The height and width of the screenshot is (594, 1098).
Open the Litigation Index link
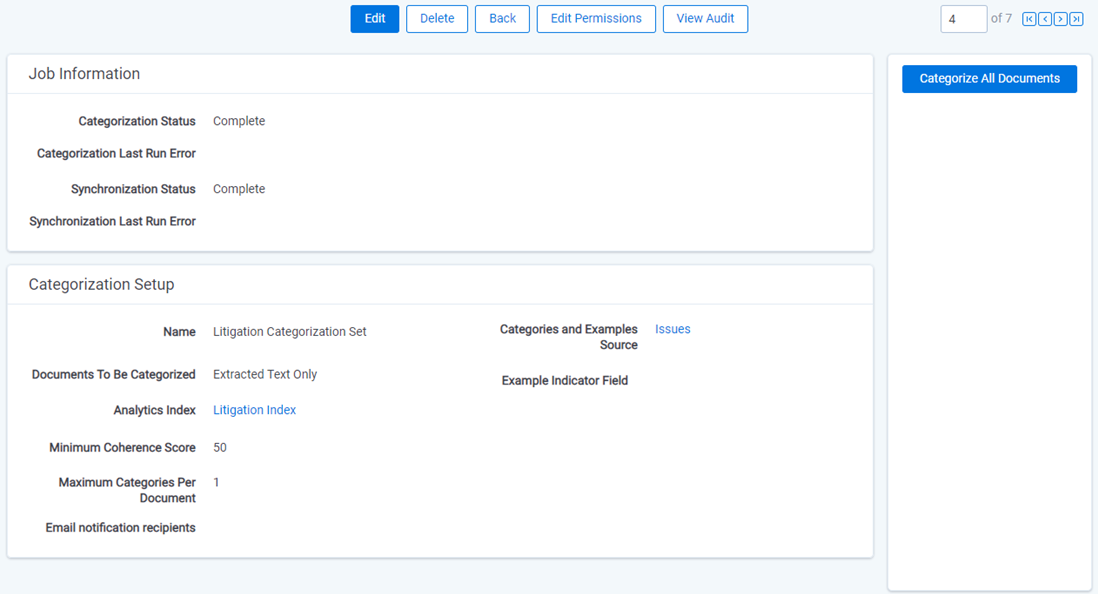[254, 410]
